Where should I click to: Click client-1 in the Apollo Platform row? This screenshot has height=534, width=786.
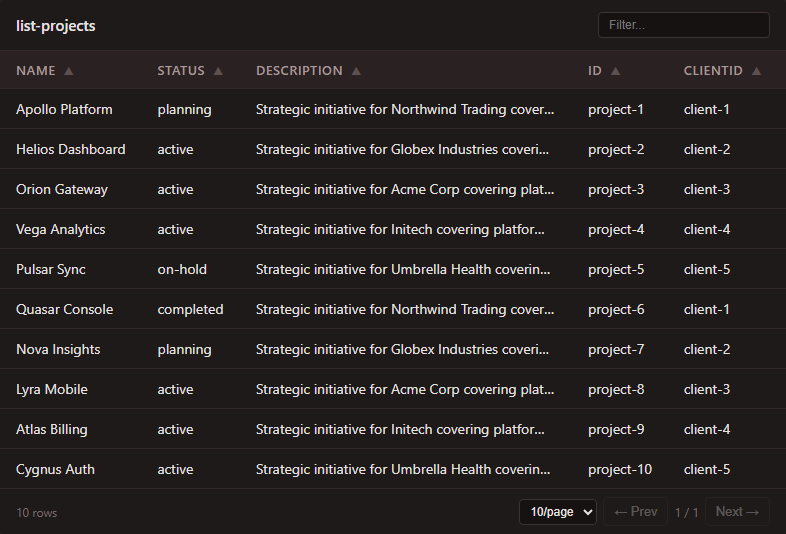(x=707, y=109)
